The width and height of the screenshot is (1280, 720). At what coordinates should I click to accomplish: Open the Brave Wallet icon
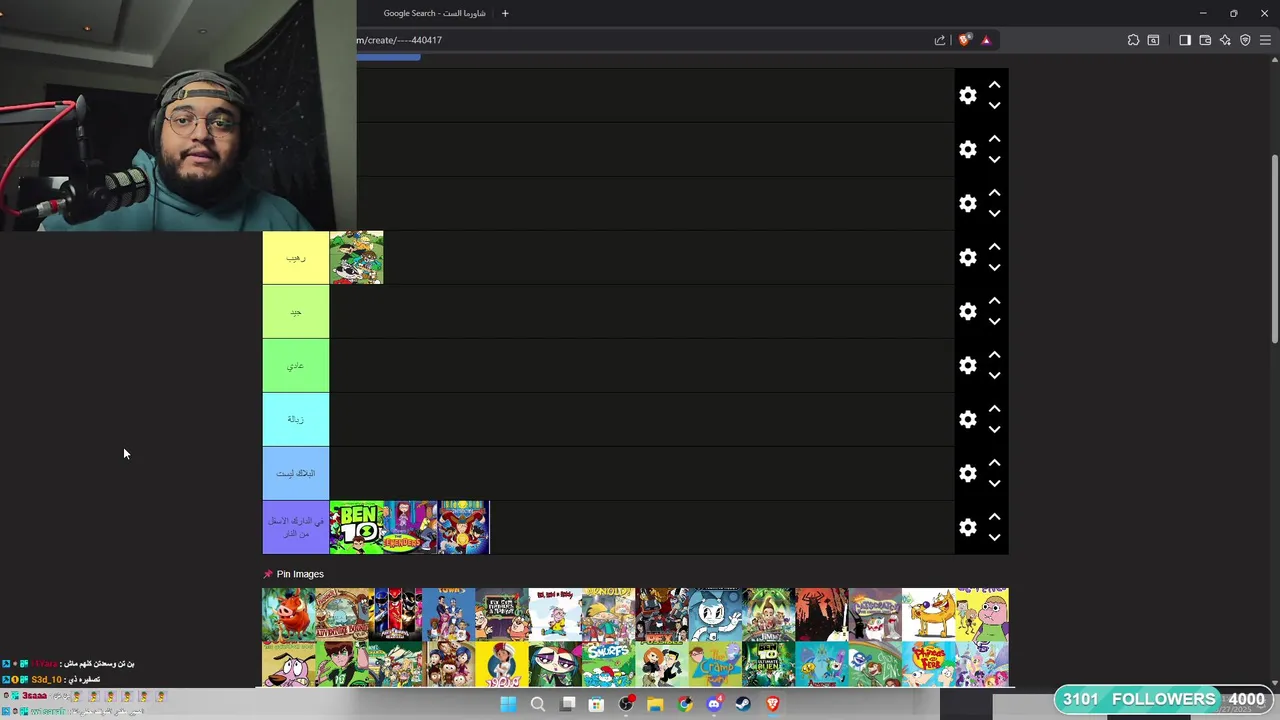(1205, 40)
